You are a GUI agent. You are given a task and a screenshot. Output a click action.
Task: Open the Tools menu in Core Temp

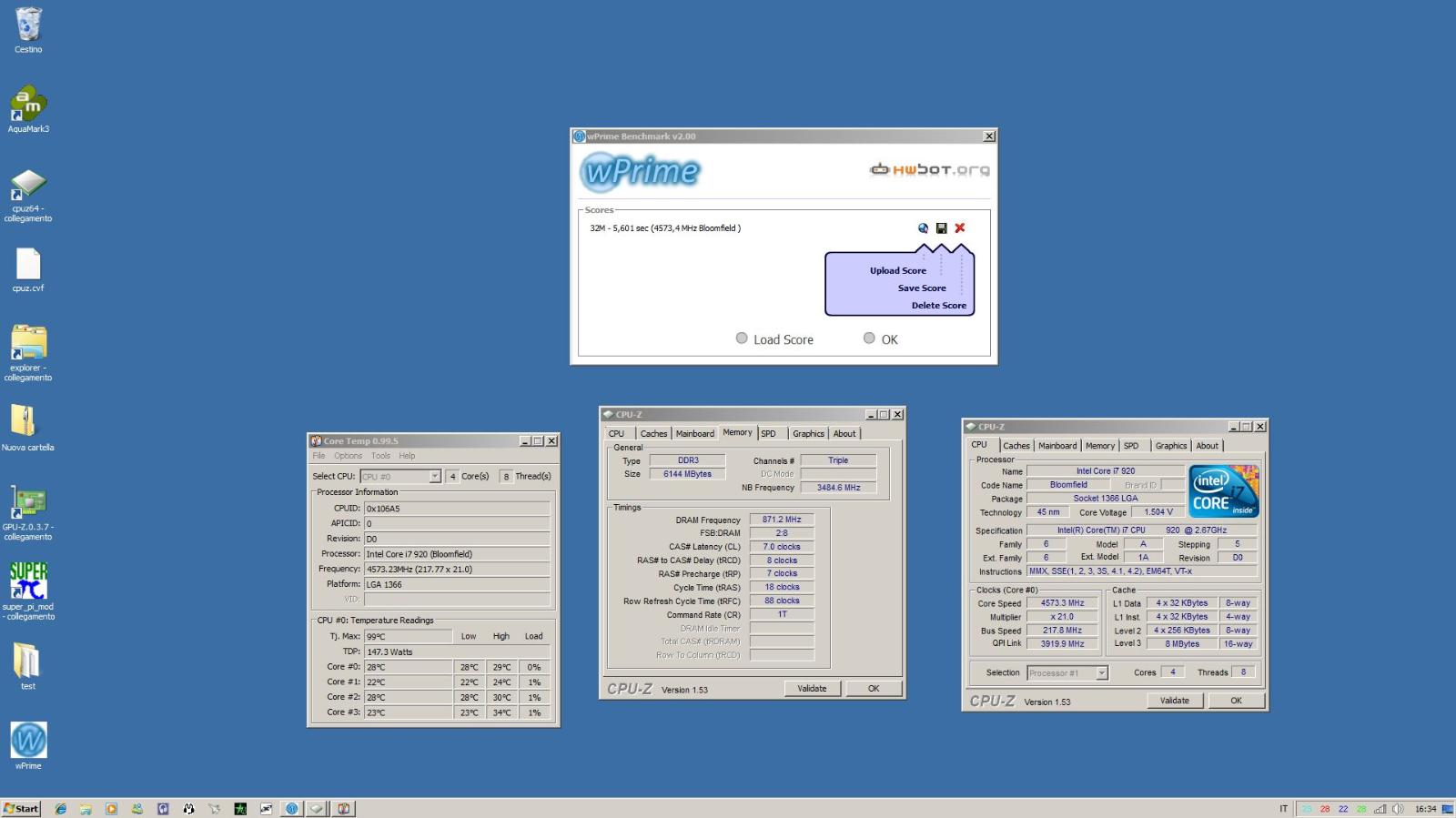point(380,456)
